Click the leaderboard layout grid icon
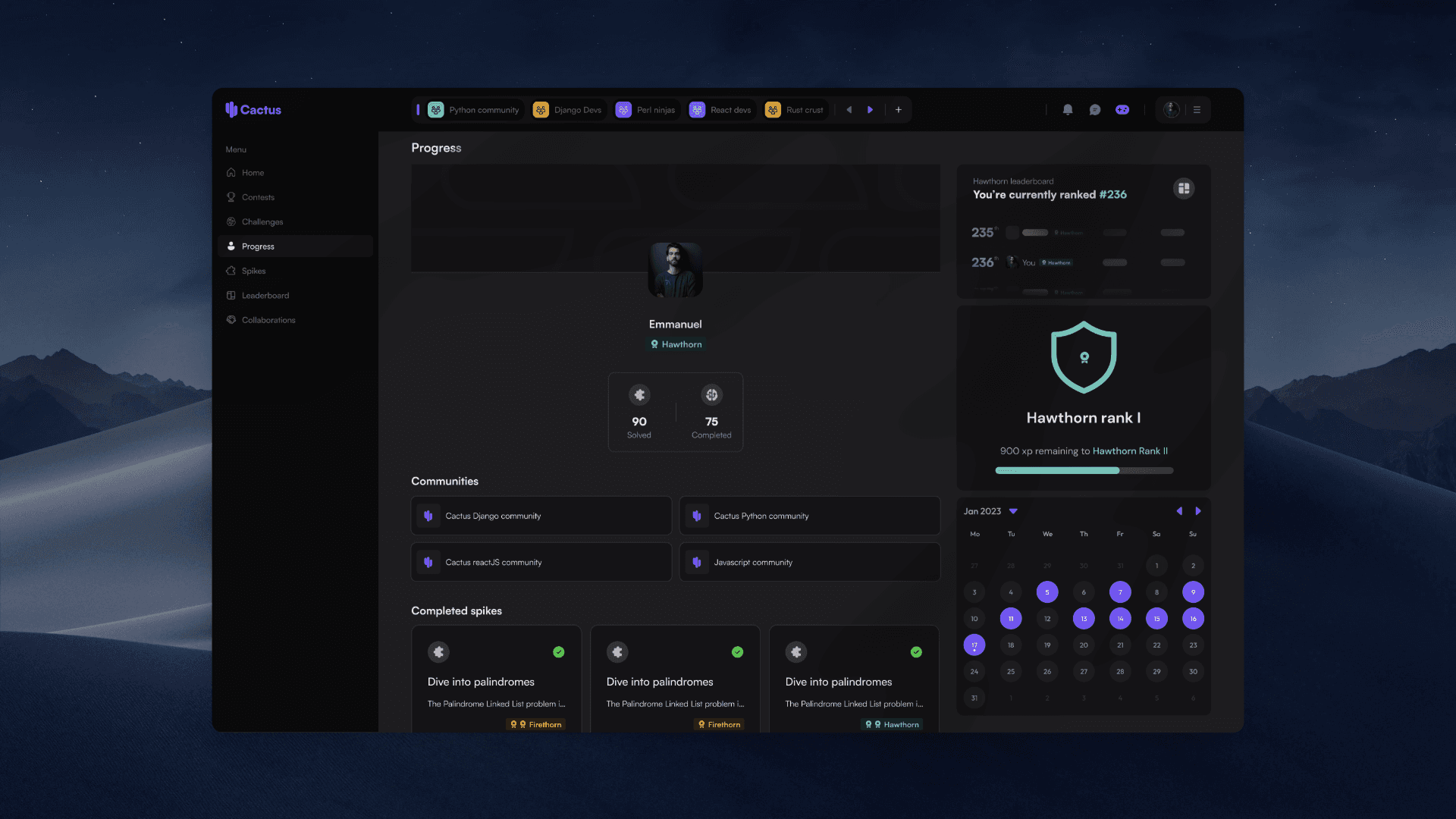The width and height of the screenshot is (1456, 819). (1184, 188)
